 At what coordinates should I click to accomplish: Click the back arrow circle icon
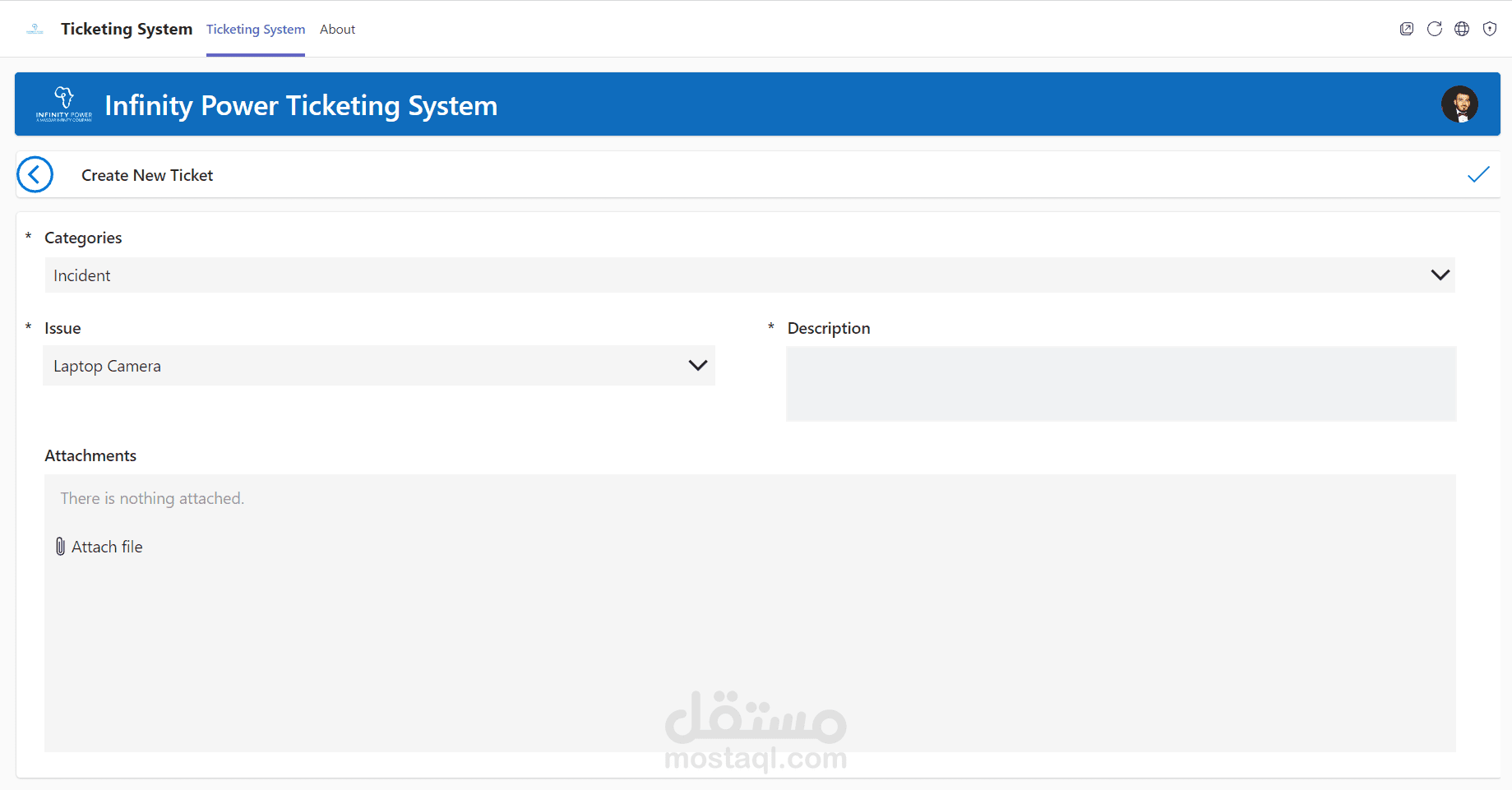35,174
